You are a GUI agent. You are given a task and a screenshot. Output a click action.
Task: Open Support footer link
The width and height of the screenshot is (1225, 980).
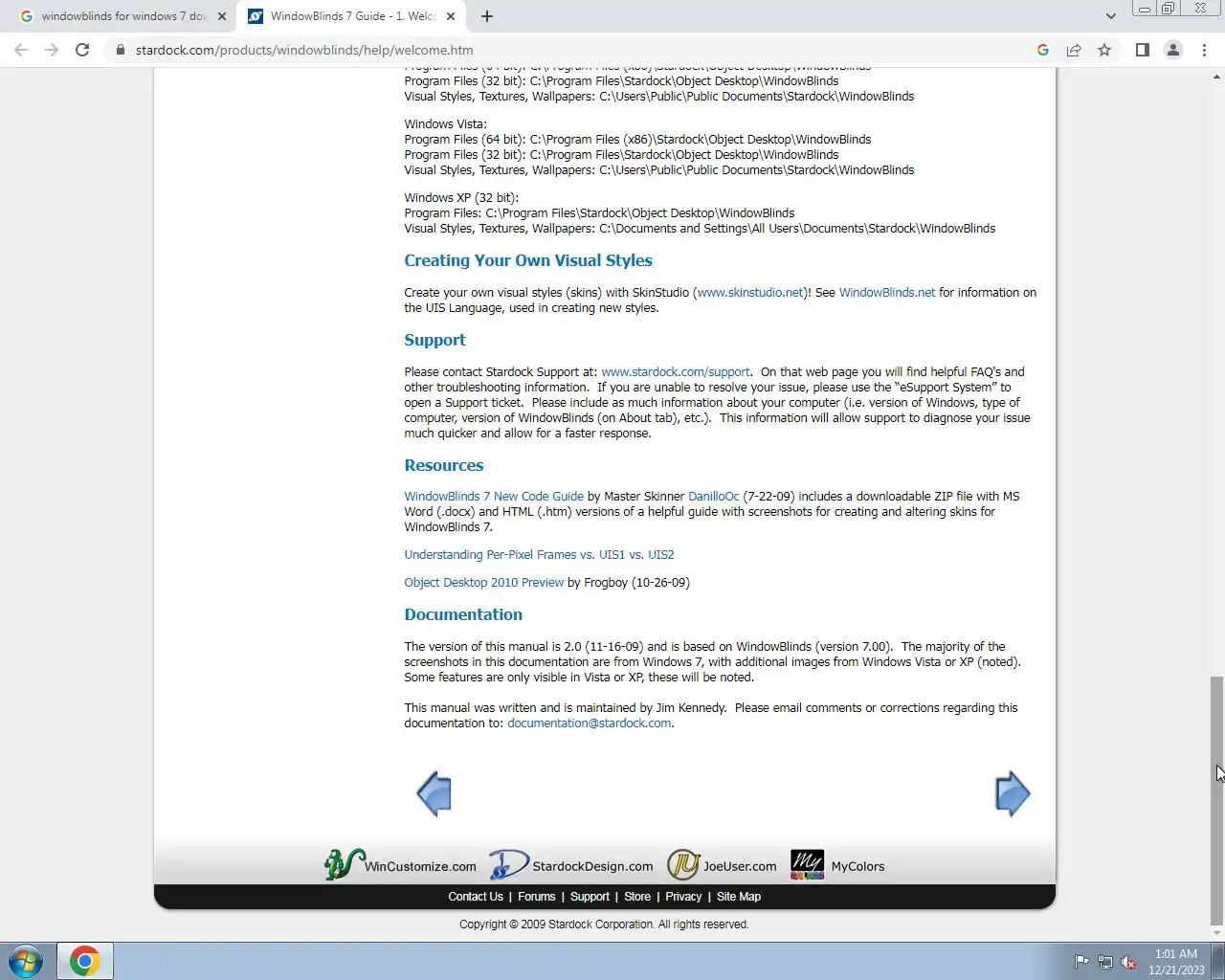coord(590,897)
